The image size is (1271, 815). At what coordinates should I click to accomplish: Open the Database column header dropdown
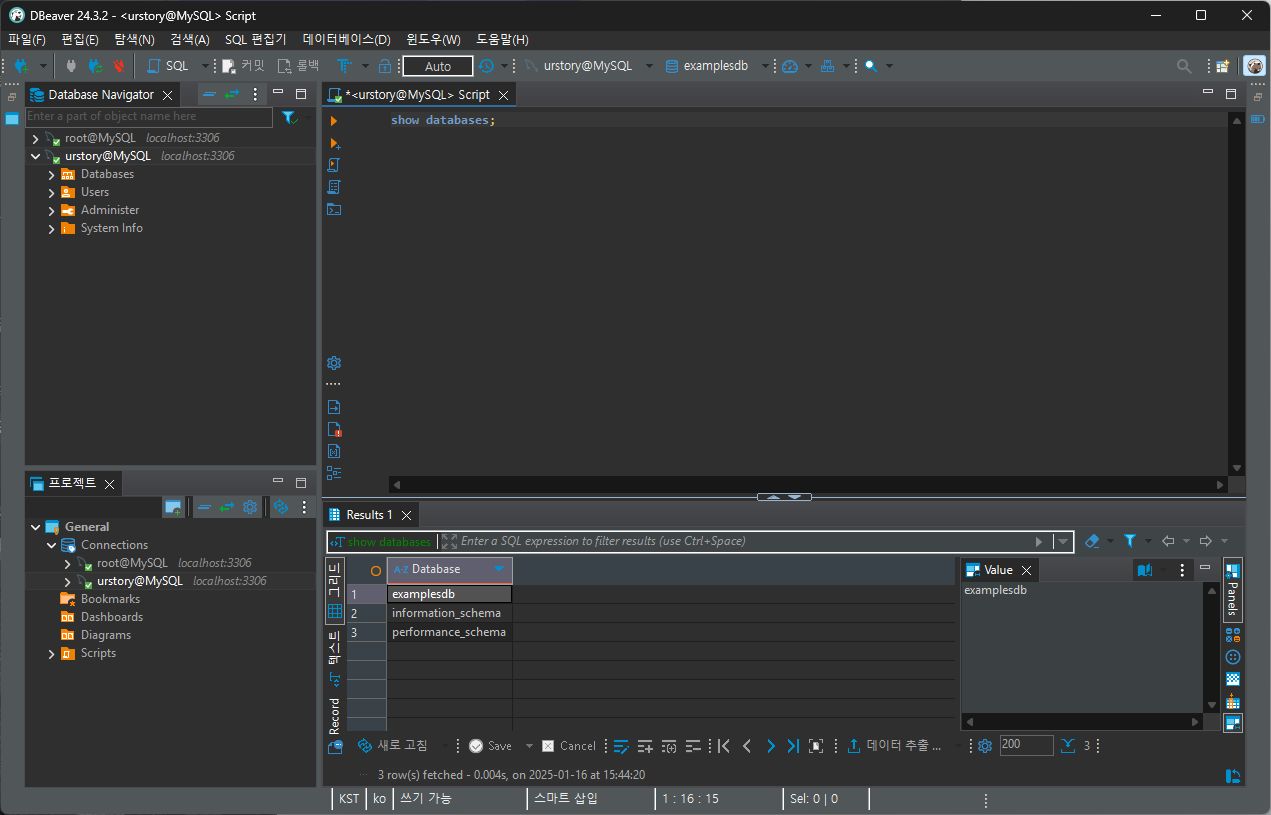coord(498,569)
